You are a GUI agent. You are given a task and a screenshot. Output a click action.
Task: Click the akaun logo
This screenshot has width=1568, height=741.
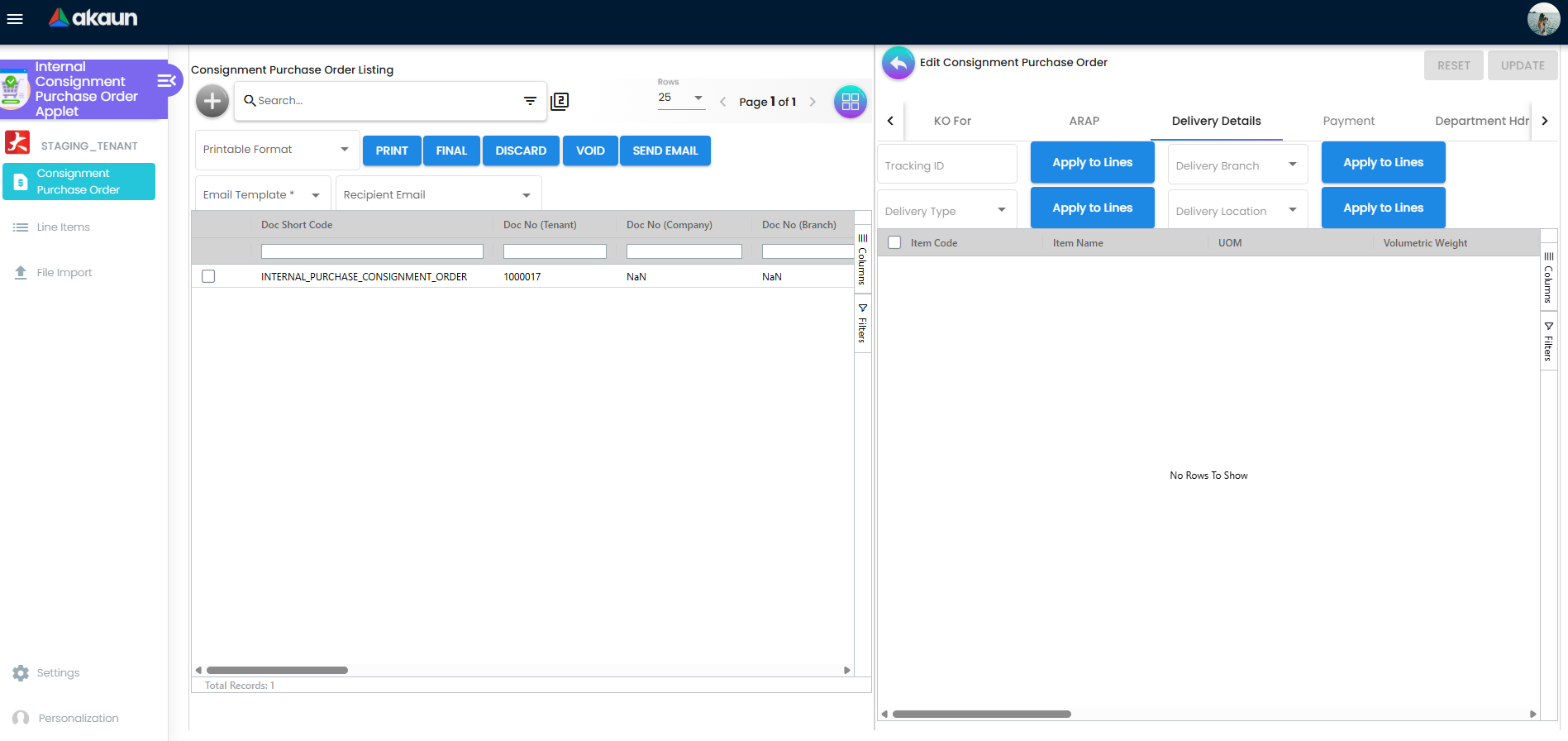[x=93, y=17]
